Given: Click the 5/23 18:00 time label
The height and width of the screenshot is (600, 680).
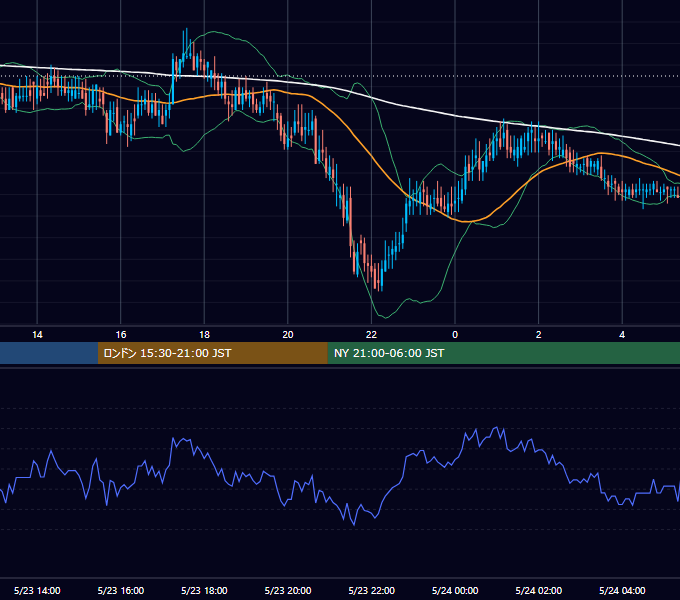Looking at the screenshot, I should click(204, 590).
